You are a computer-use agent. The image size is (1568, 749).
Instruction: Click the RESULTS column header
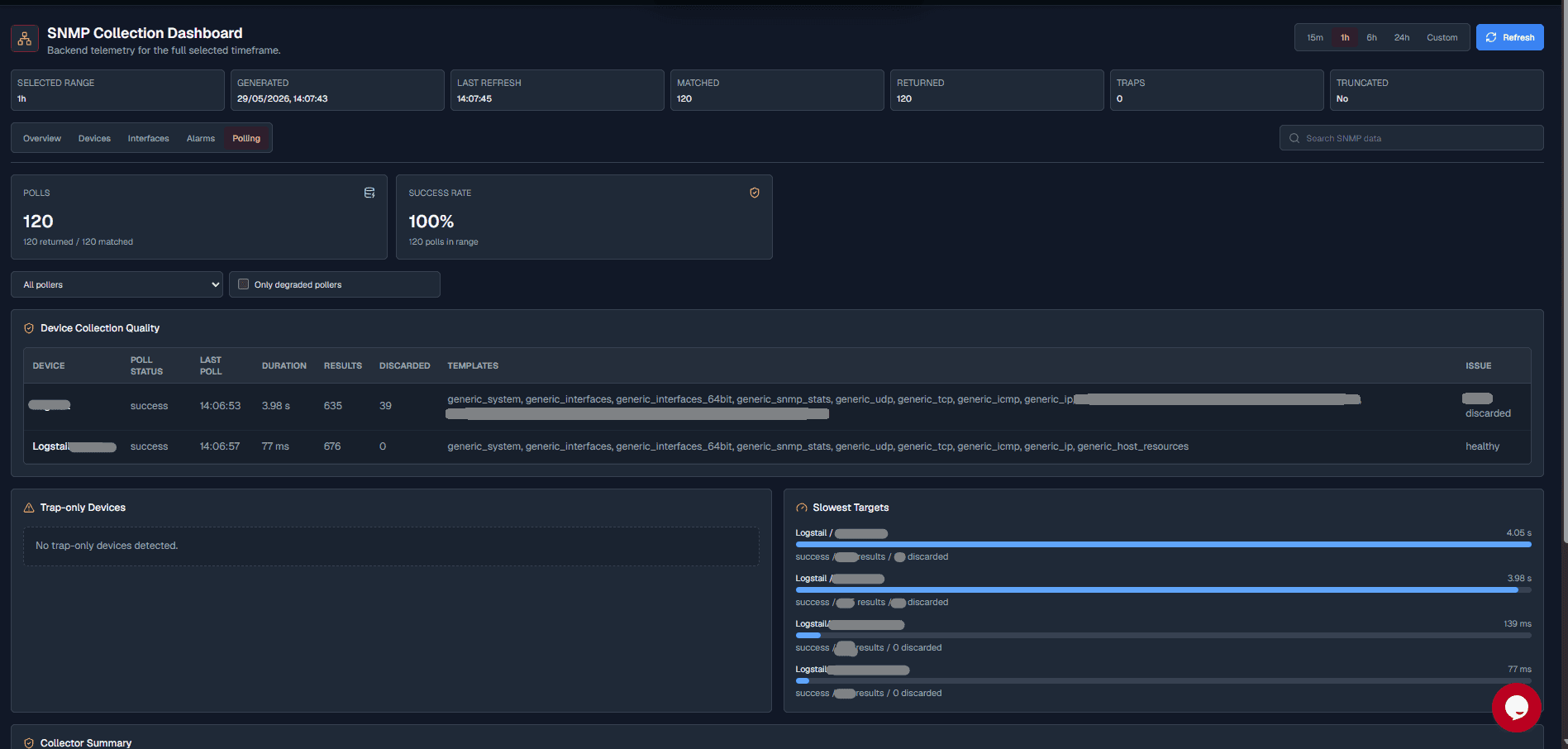343,365
